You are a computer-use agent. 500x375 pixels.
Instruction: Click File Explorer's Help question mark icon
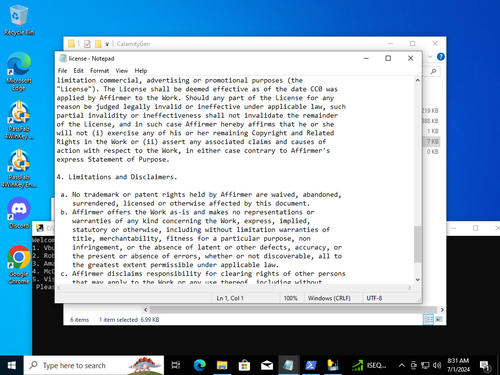[x=440, y=57]
